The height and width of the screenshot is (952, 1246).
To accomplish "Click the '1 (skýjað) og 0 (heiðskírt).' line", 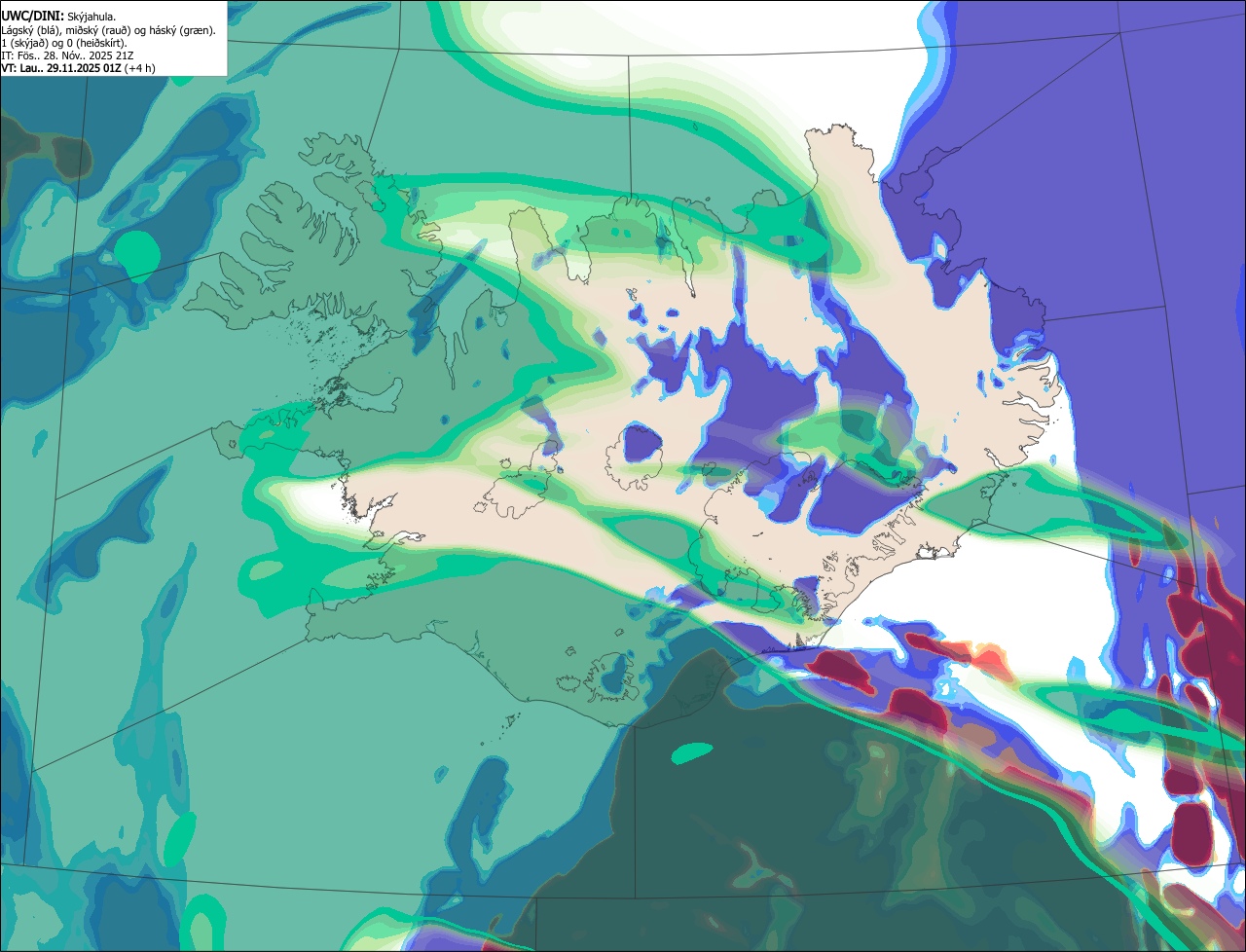I will point(64,43).
